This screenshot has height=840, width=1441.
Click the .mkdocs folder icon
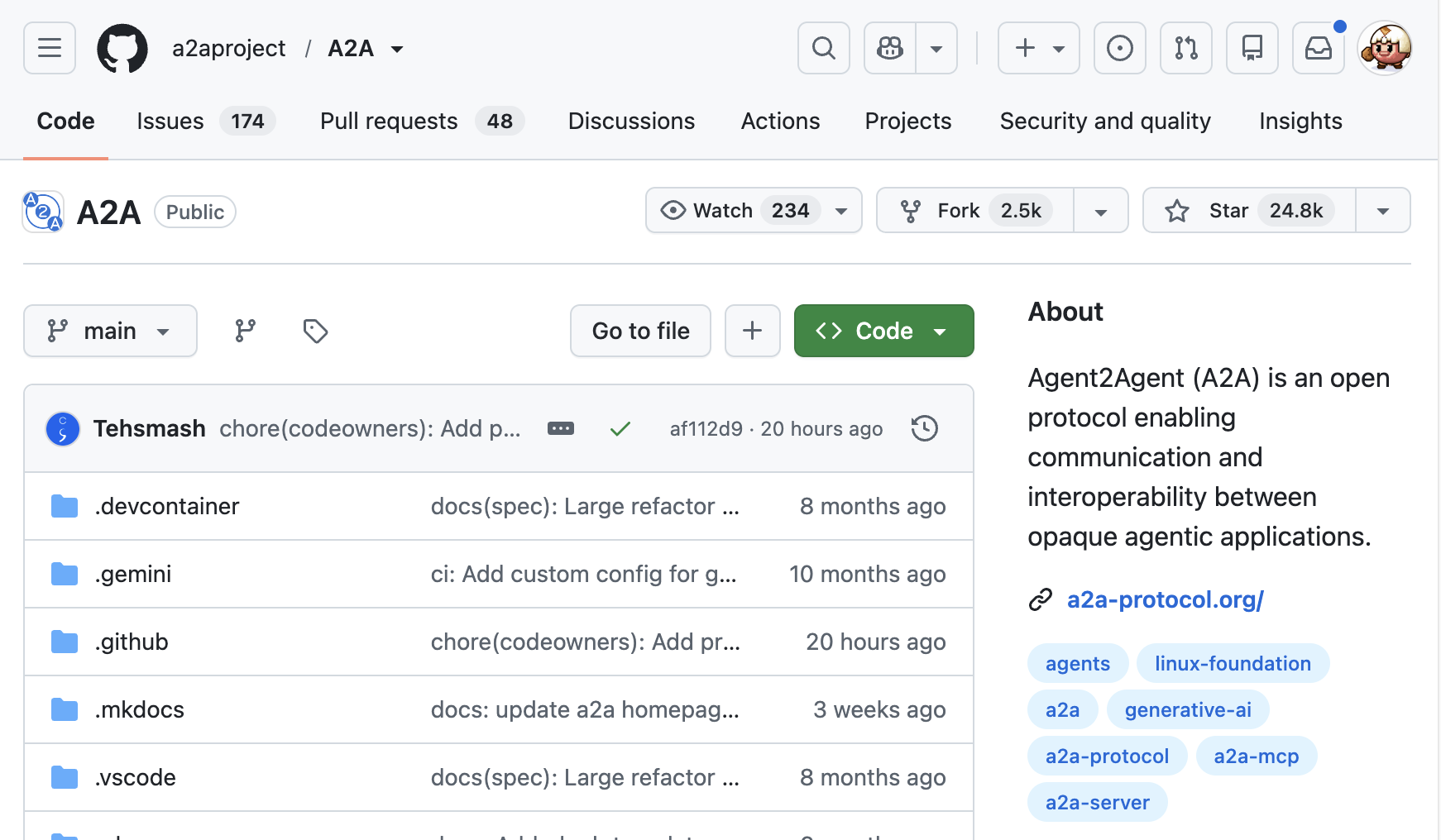click(x=65, y=709)
